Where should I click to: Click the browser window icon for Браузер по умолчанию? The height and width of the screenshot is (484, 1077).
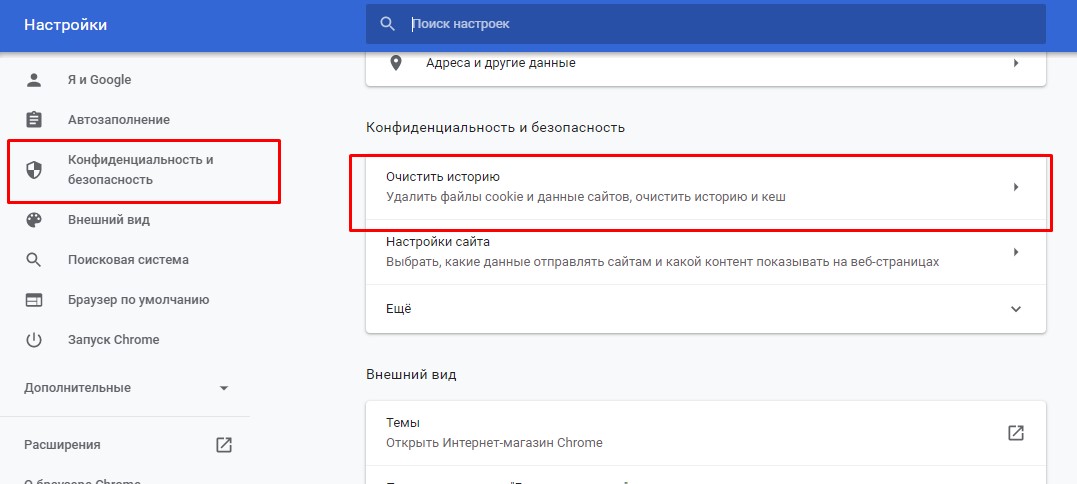tap(34, 300)
